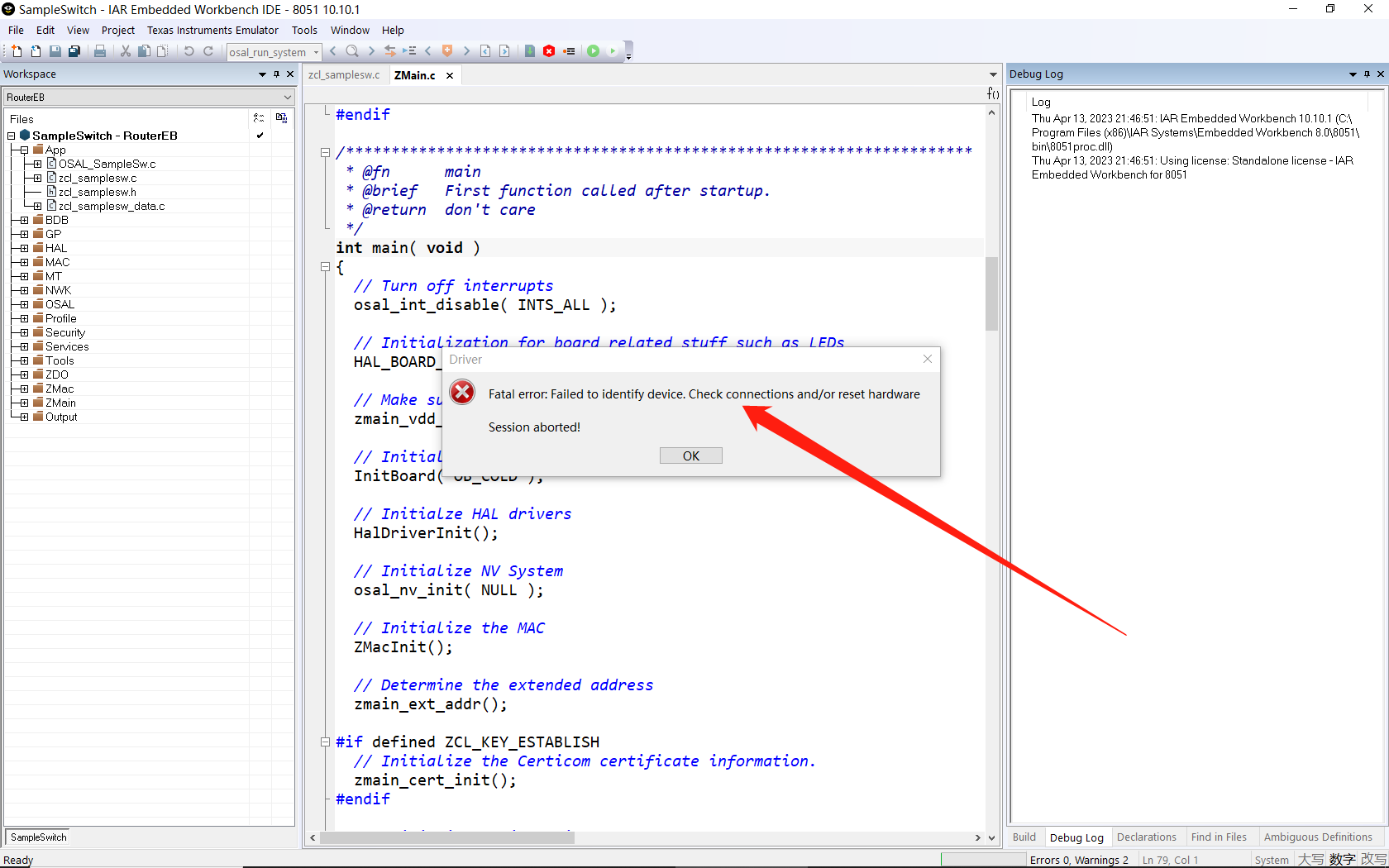Toggle pin on the Workspace panel
Image resolution: width=1389 pixels, height=868 pixels.
(x=276, y=74)
